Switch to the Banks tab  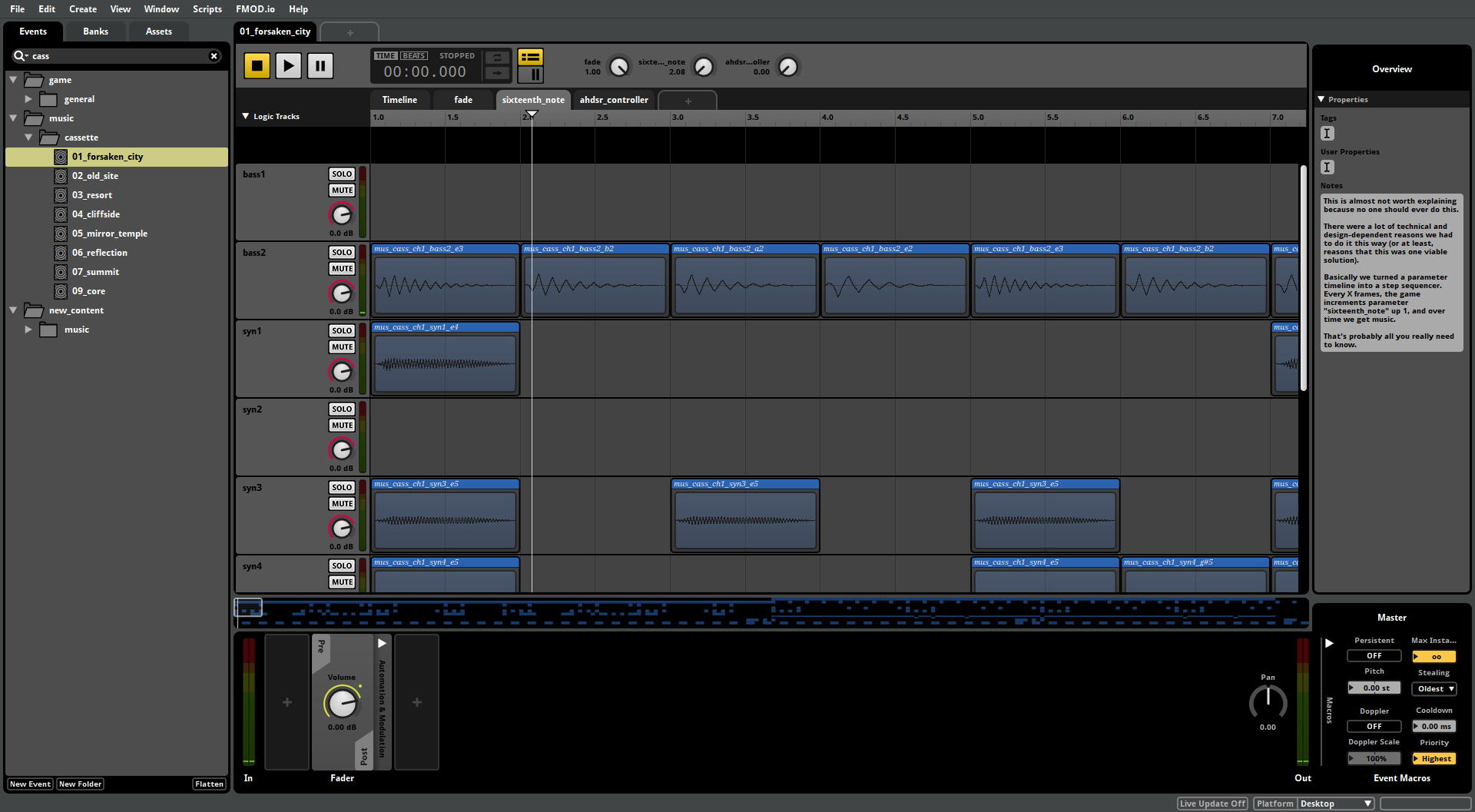[x=95, y=31]
